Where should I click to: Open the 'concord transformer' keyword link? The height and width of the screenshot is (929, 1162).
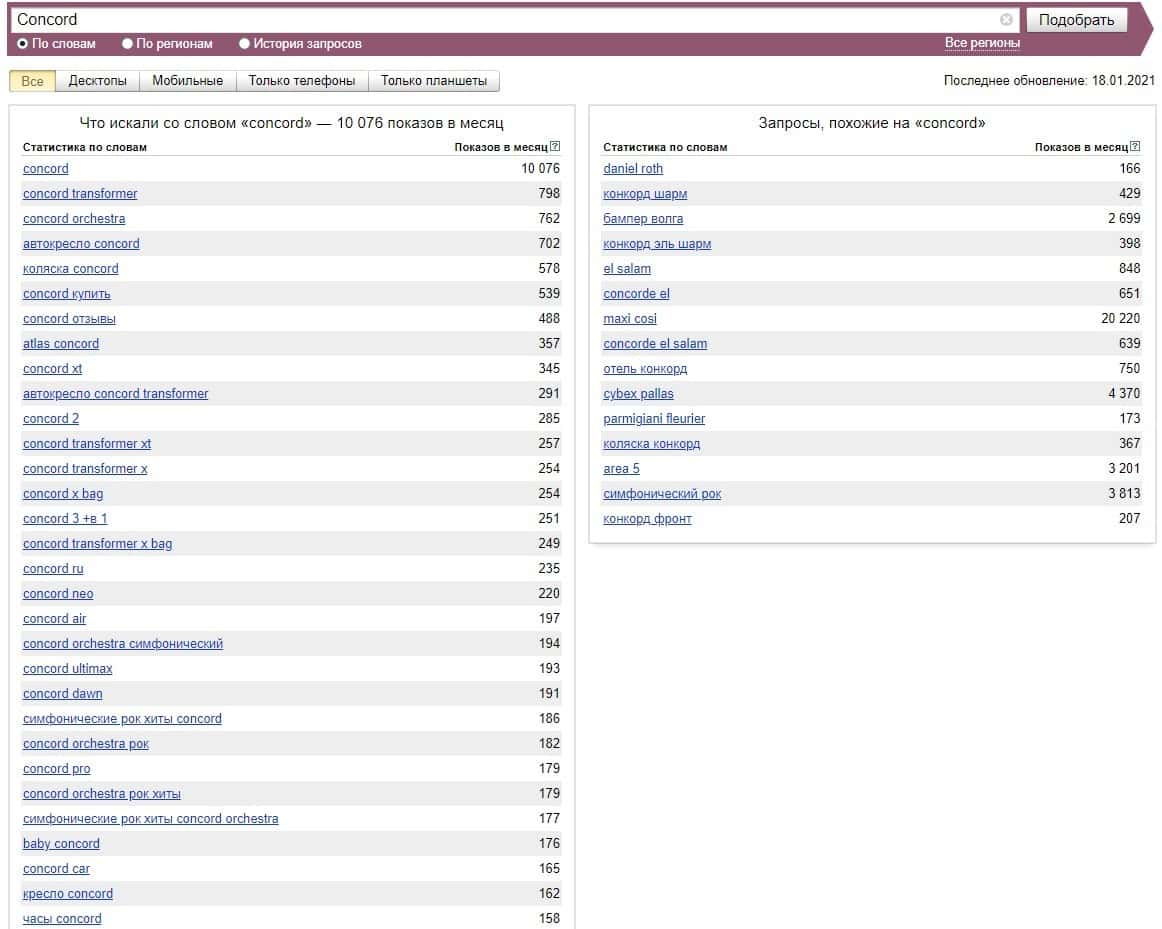[x=80, y=194]
